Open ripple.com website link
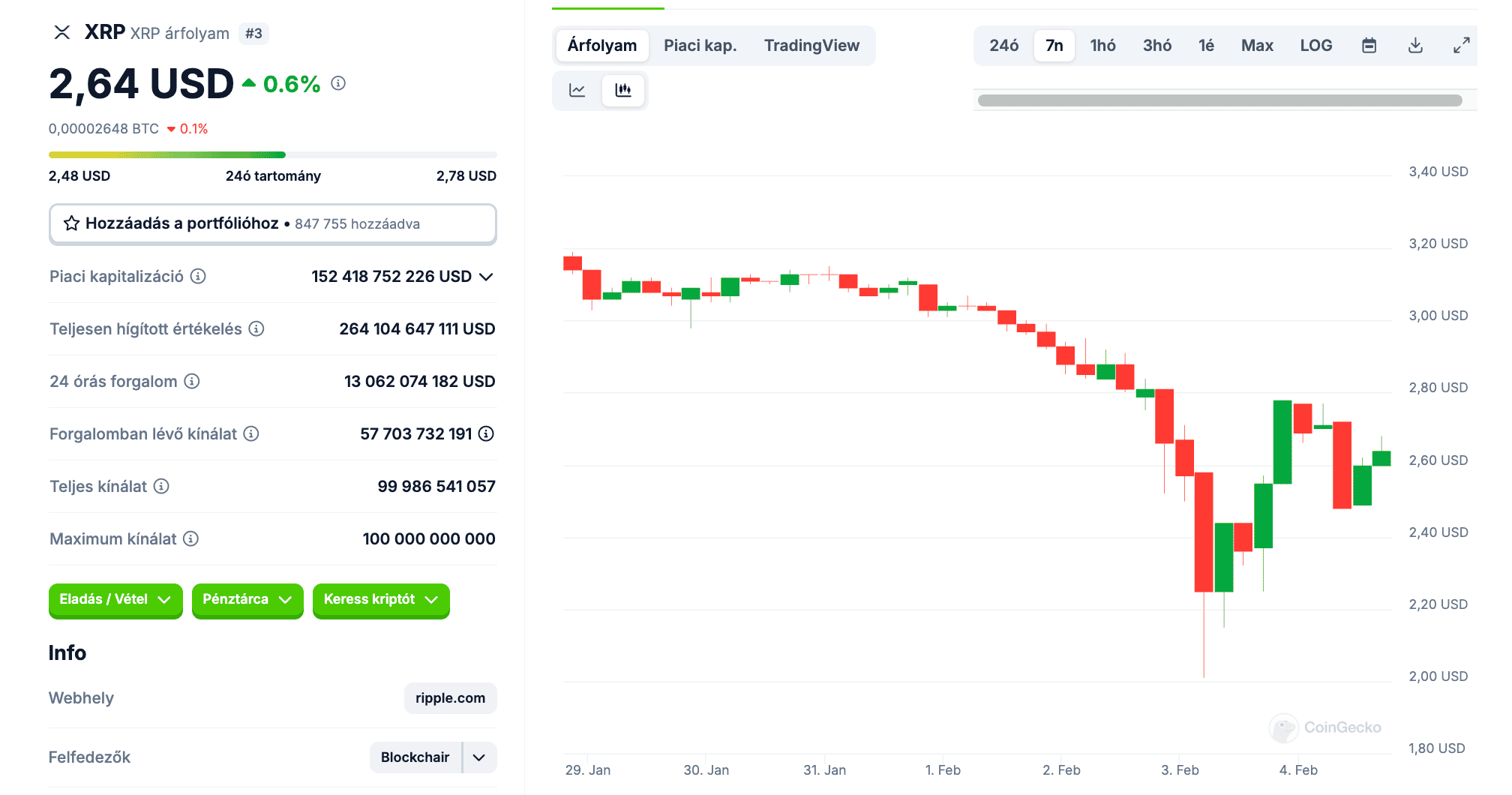1512x795 pixels. click(450, 698)
